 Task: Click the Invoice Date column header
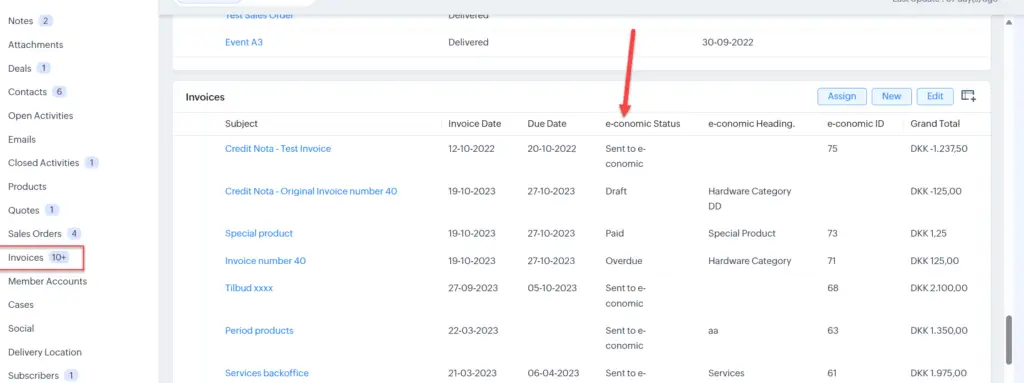pyautogui.click(x=475, y=124)
